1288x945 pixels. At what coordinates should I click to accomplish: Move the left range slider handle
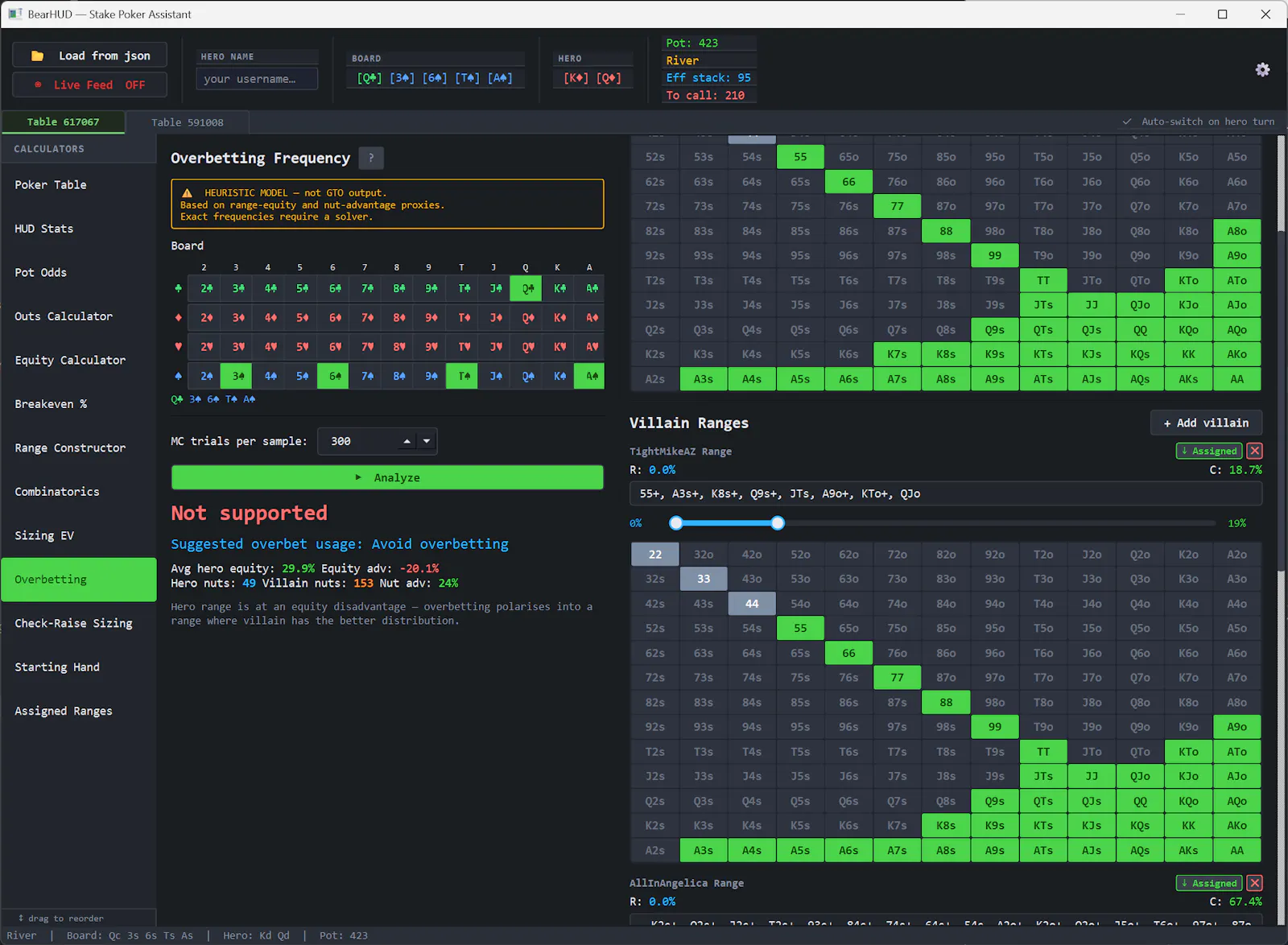click(x=676, y=523)
